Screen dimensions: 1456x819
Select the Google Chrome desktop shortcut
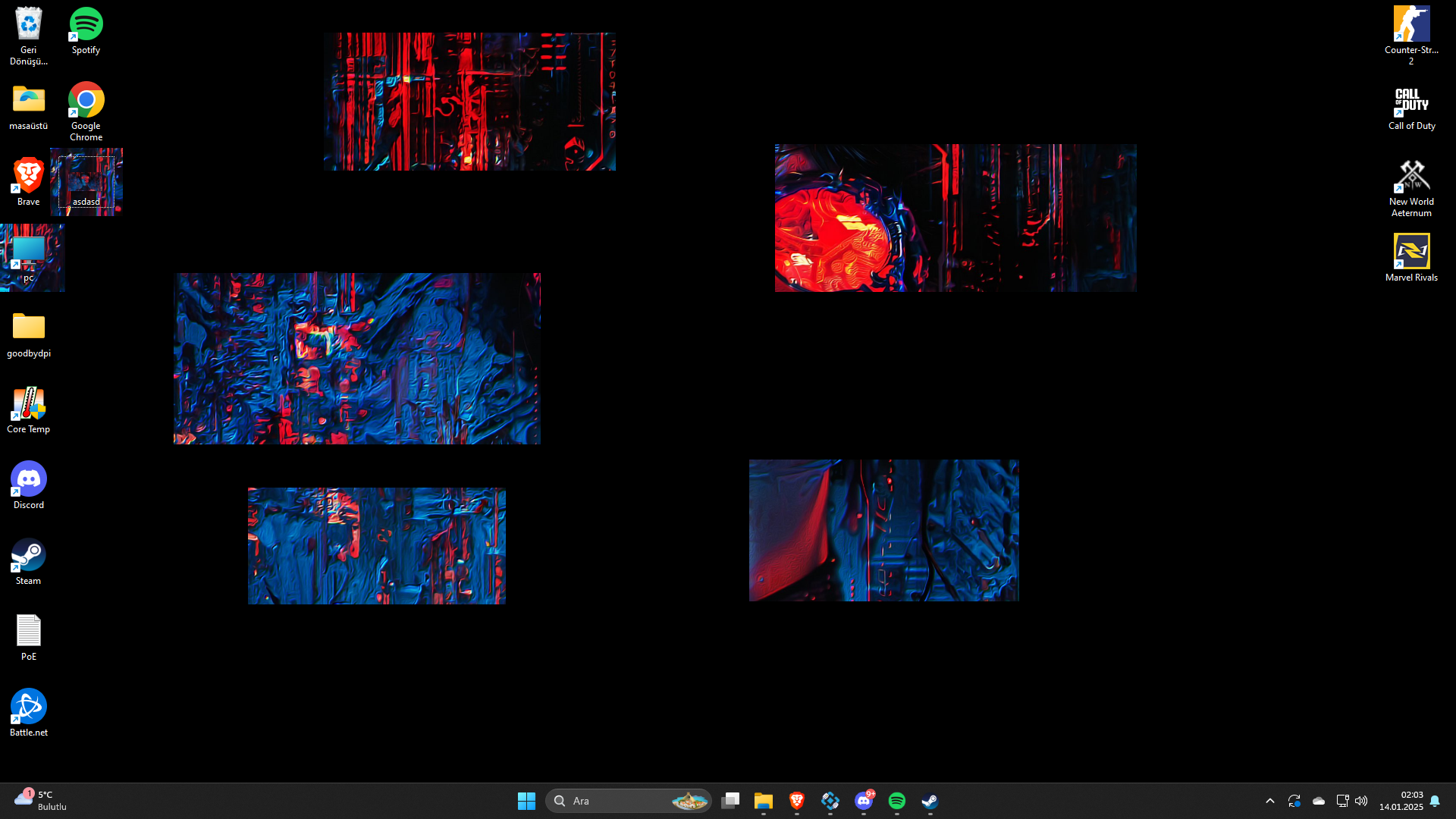[86, 111]
